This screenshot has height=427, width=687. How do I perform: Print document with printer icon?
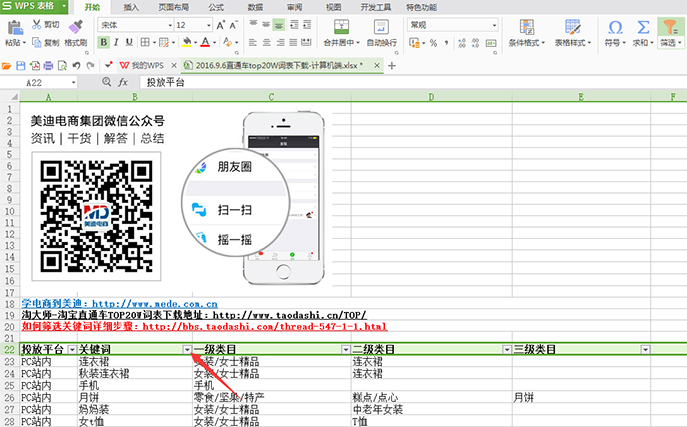click(x=48, y=66)
